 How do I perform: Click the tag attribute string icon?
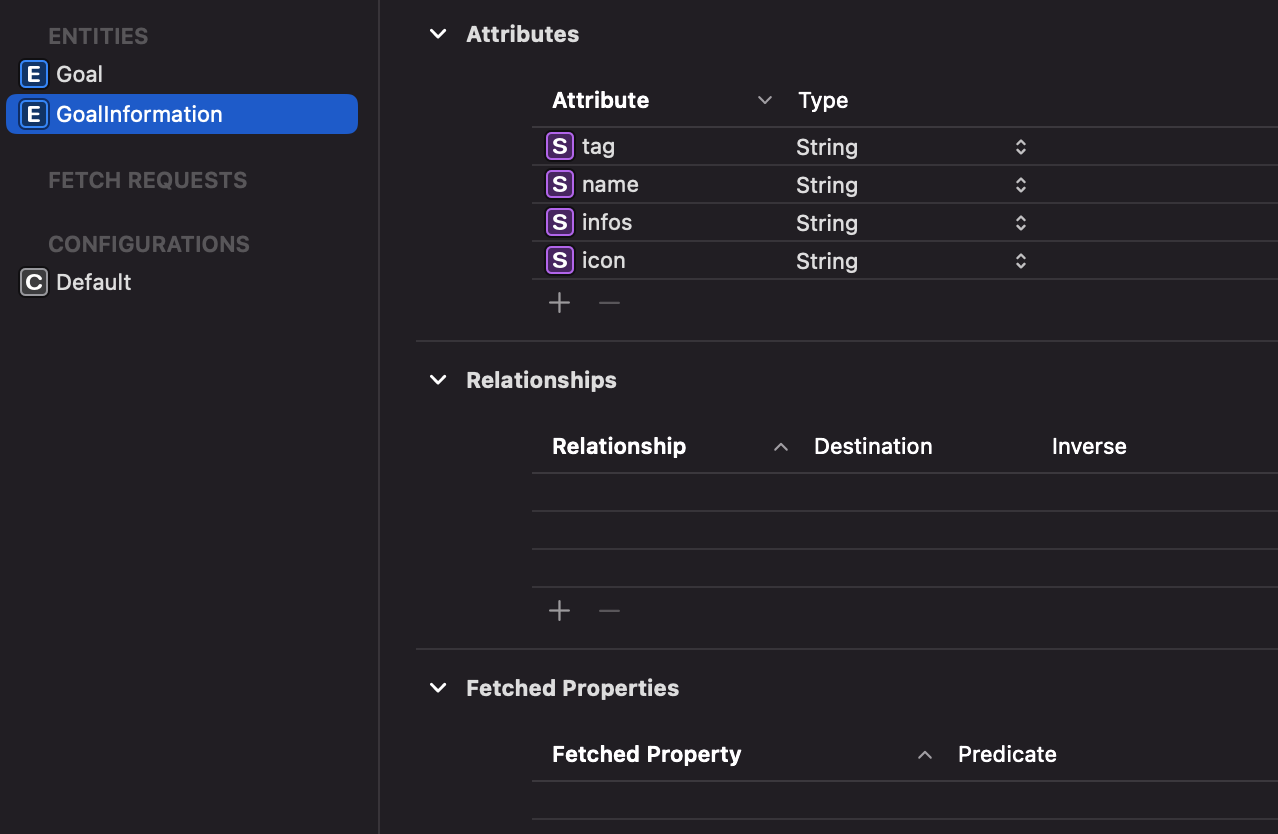(x=560, y=146)
